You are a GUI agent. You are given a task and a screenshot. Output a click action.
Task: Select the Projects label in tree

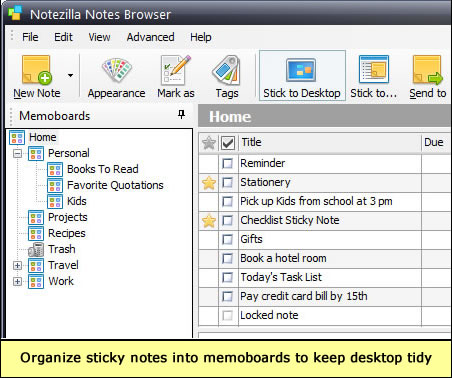coord(68,217)
